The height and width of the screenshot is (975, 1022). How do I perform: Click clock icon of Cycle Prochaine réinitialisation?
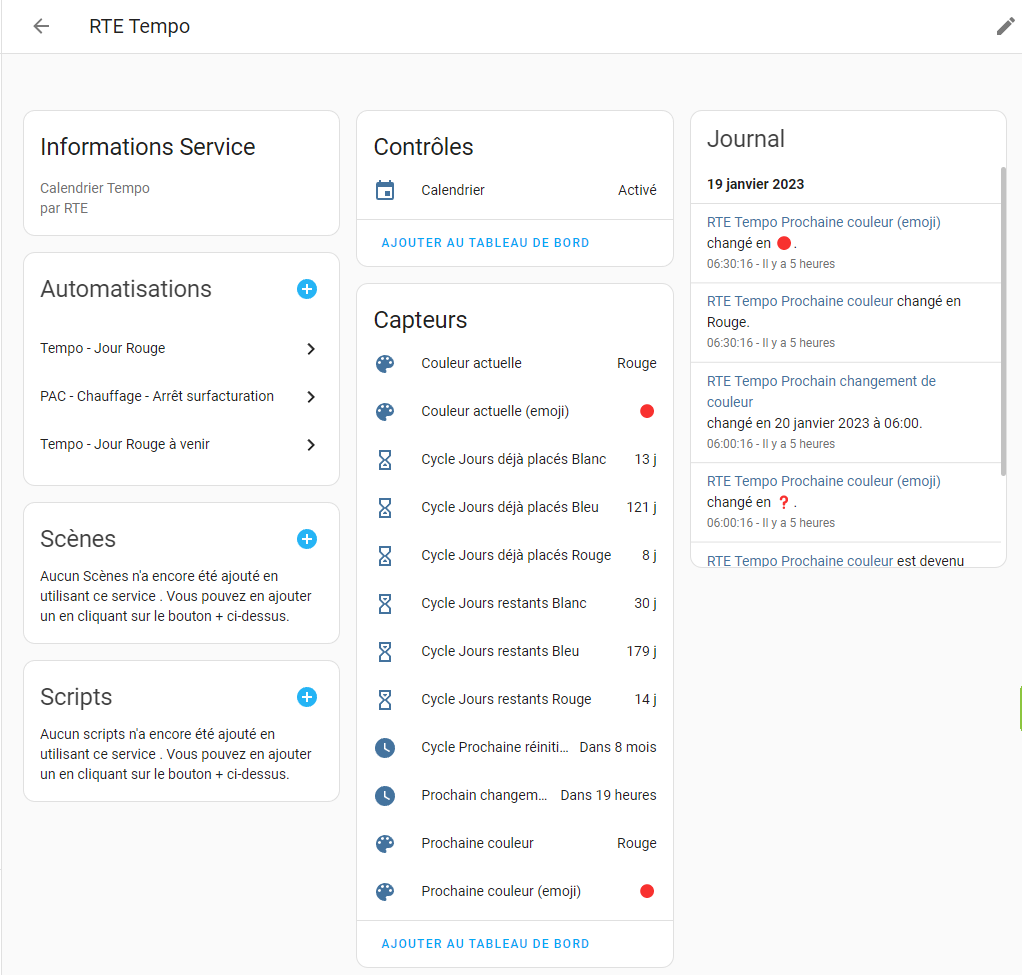(385, 748)
